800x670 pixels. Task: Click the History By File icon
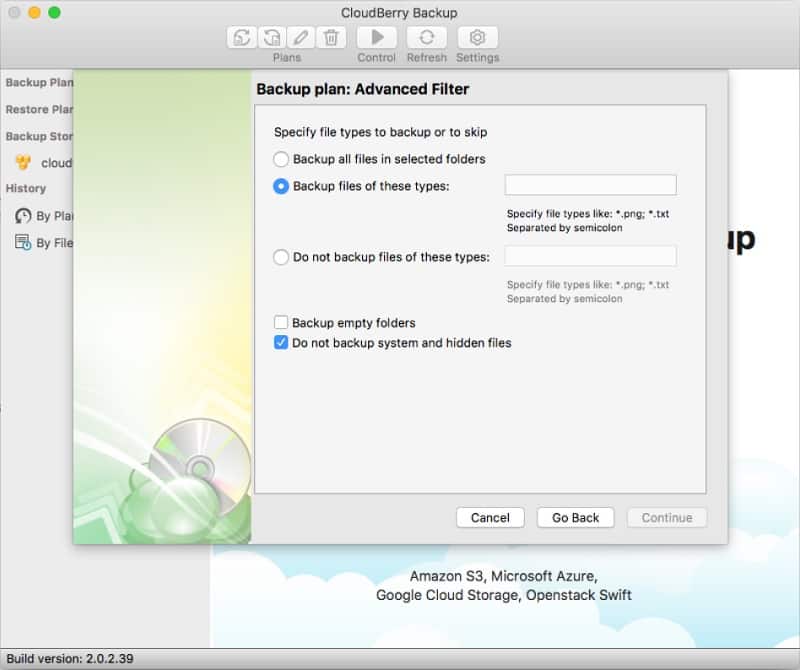point(23,242)
